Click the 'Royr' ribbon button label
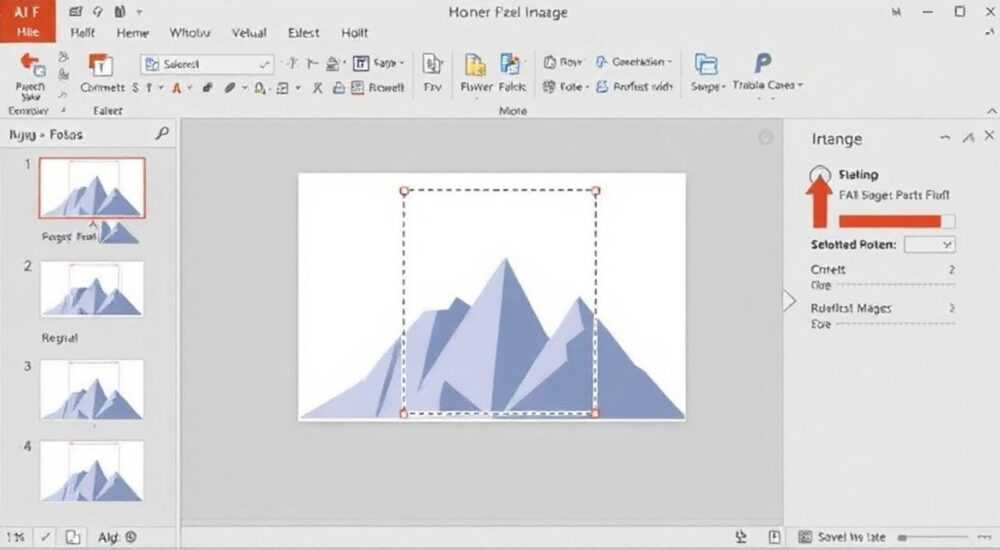The image size is (1000, 550). pos(571,62)
